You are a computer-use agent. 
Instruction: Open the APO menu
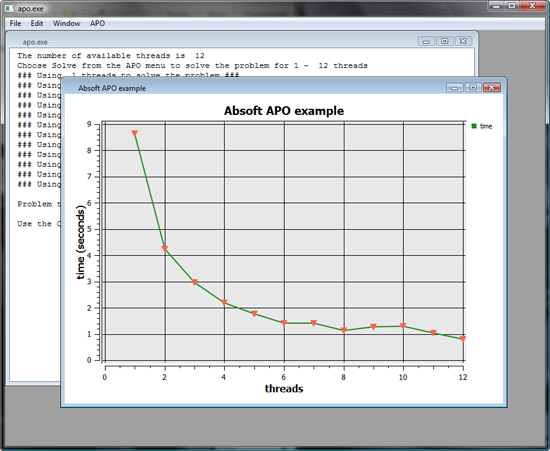coord(97,23)
